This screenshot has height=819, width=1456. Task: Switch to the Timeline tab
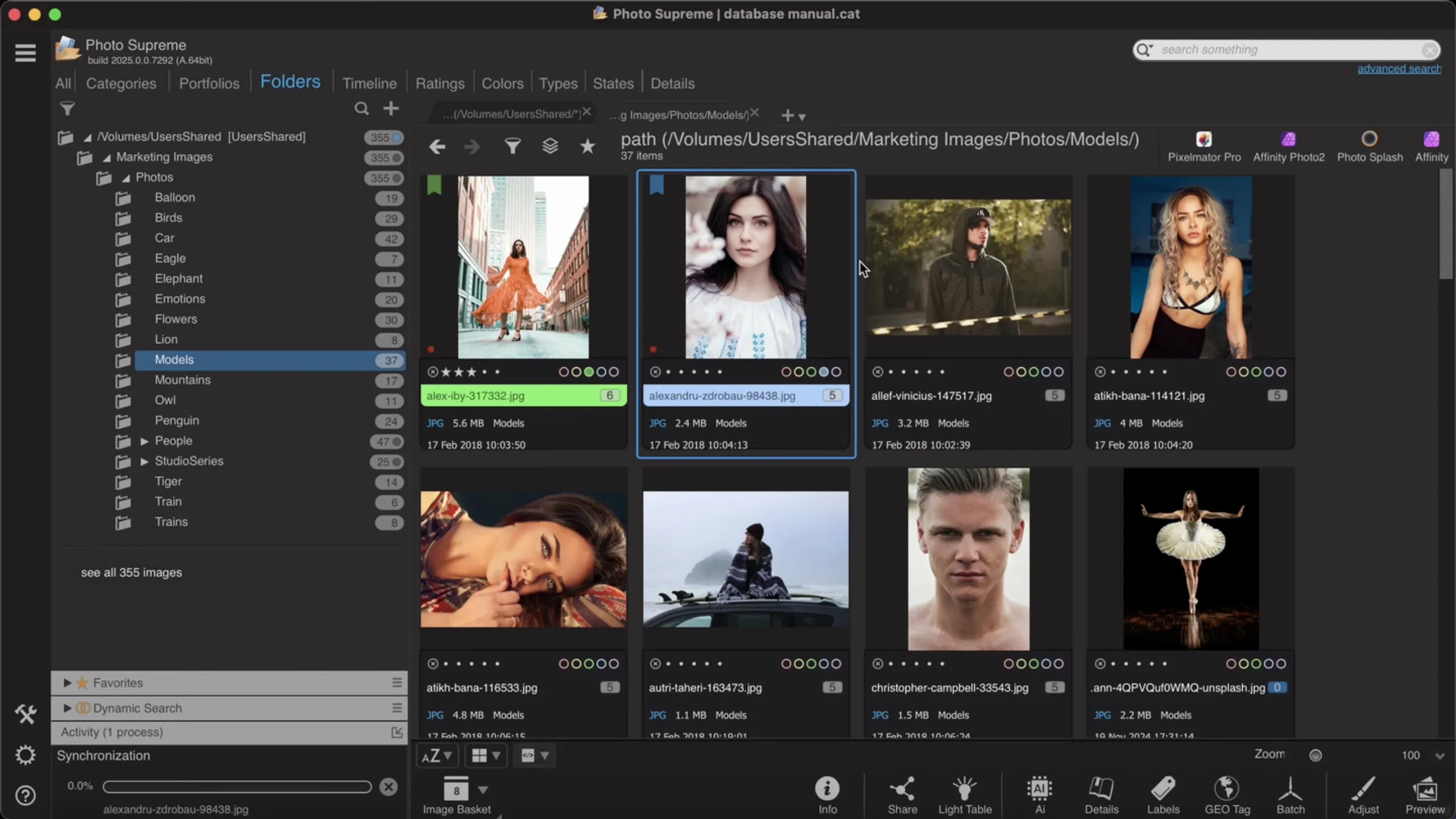click(x=369, y=84)
